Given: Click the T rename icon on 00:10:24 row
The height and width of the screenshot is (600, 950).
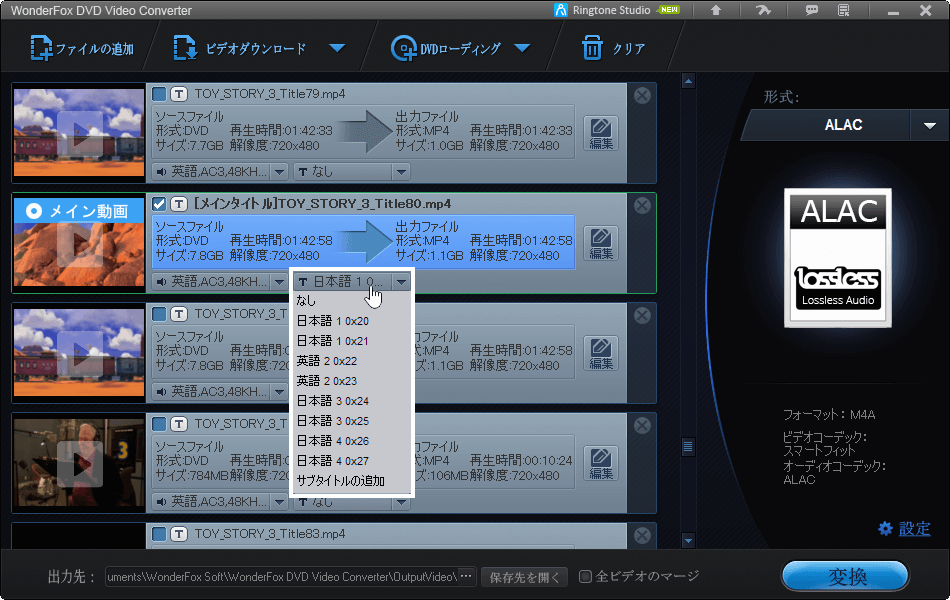Looking at the screenshot, I should (179, 424).
